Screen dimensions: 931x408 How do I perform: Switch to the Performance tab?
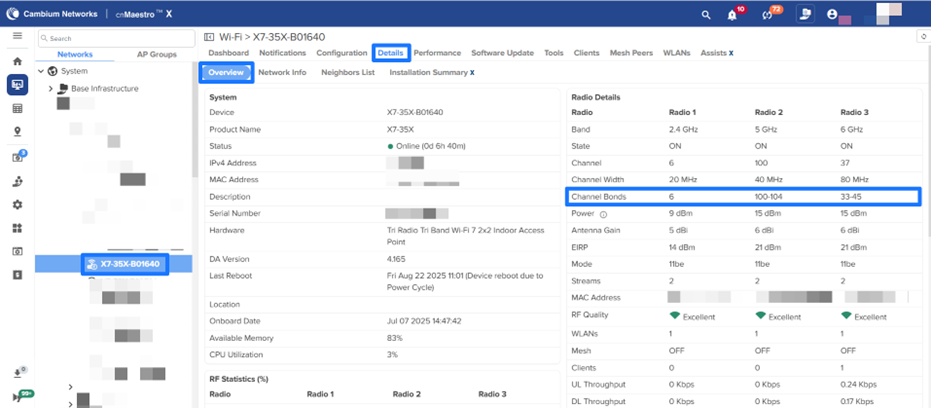[x=437, y=52]
